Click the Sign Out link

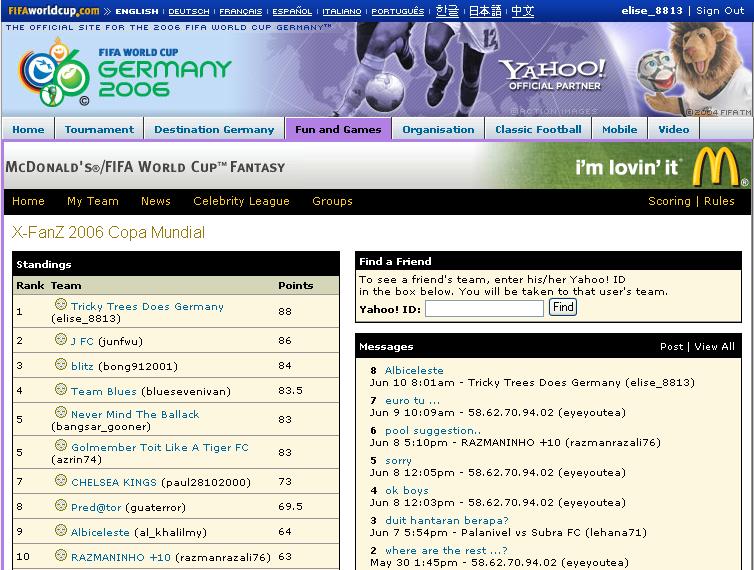click(720, 11)
